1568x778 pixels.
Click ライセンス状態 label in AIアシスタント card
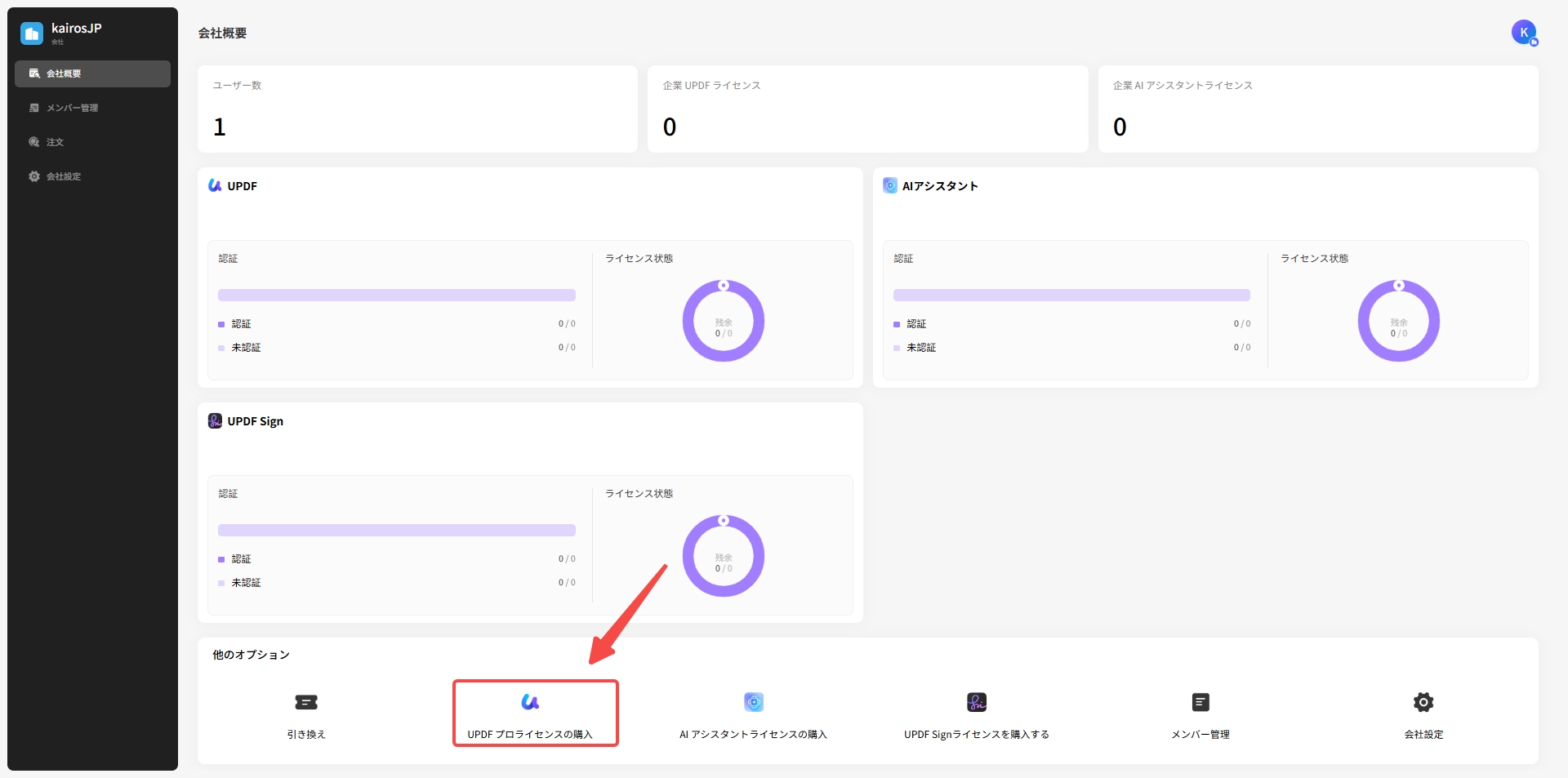1315,259
